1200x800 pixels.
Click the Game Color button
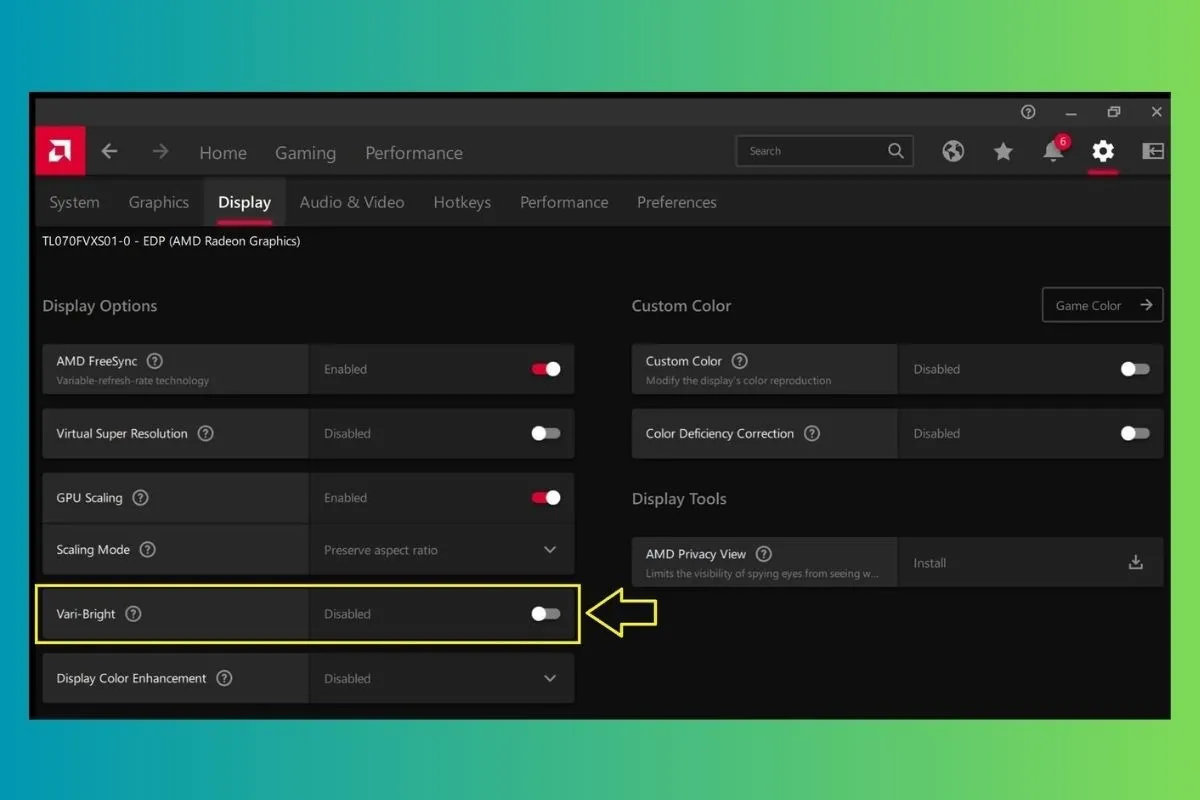tap(1102, 305)
